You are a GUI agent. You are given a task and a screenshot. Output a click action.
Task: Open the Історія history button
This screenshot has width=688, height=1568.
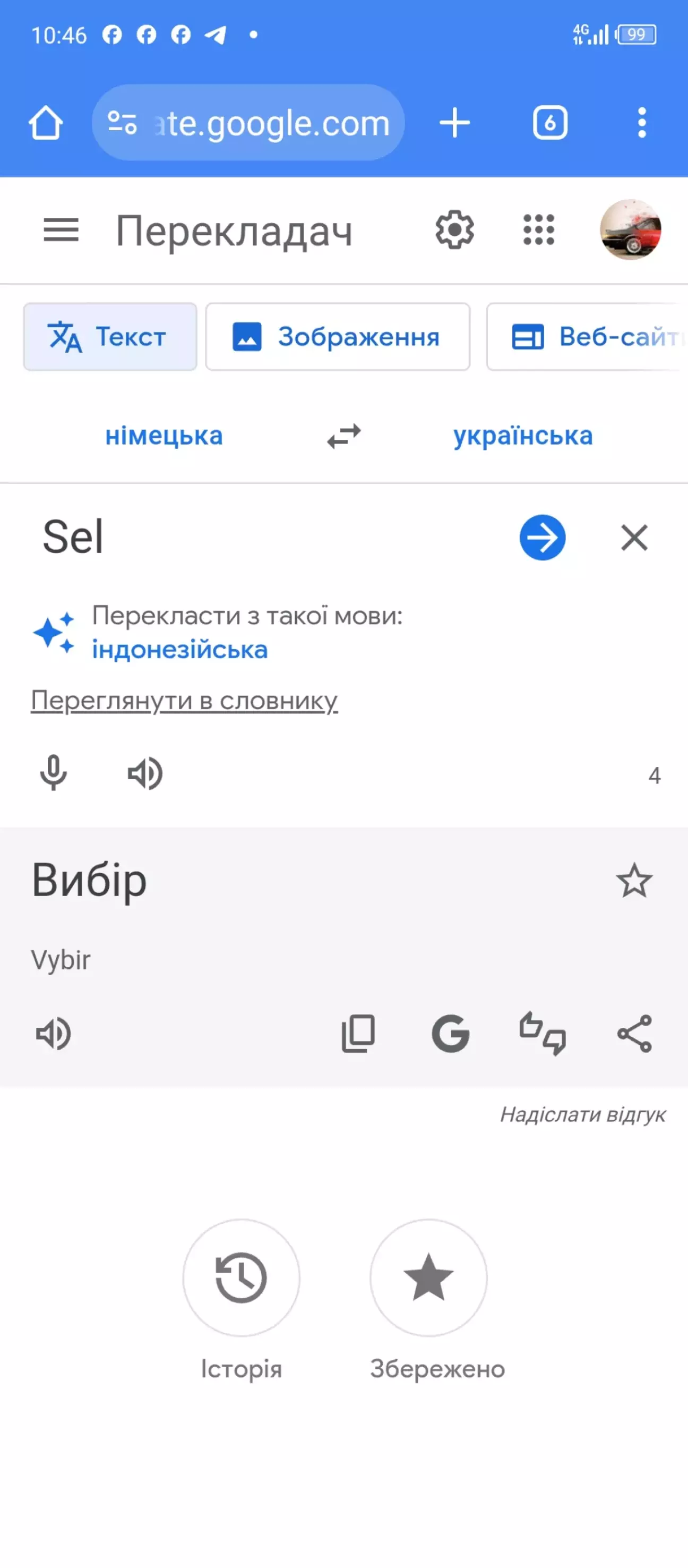coord(242,1277)
